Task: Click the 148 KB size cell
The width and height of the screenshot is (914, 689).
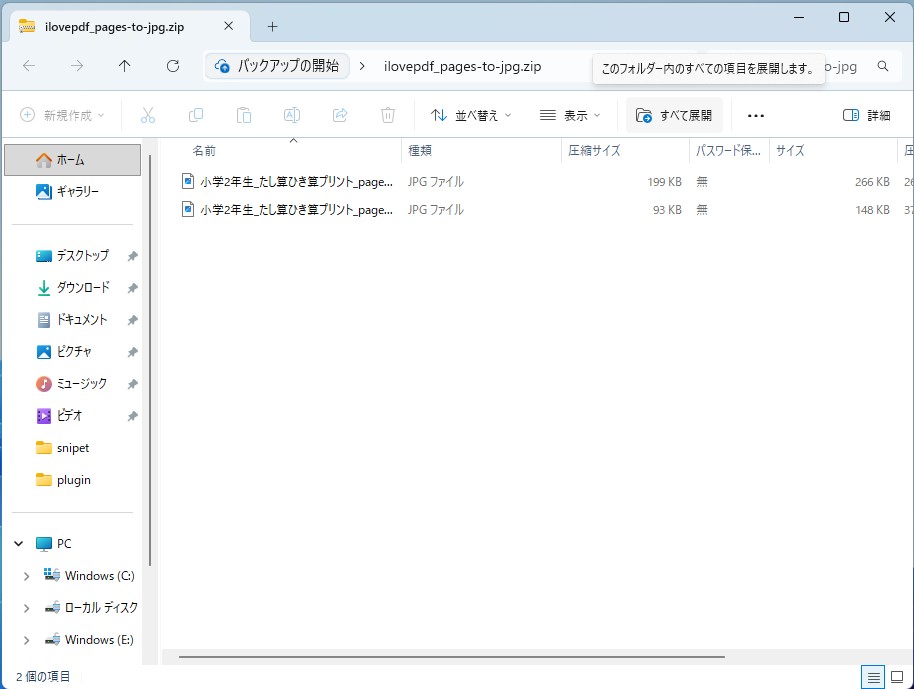Action: click(x=872, y=210)
